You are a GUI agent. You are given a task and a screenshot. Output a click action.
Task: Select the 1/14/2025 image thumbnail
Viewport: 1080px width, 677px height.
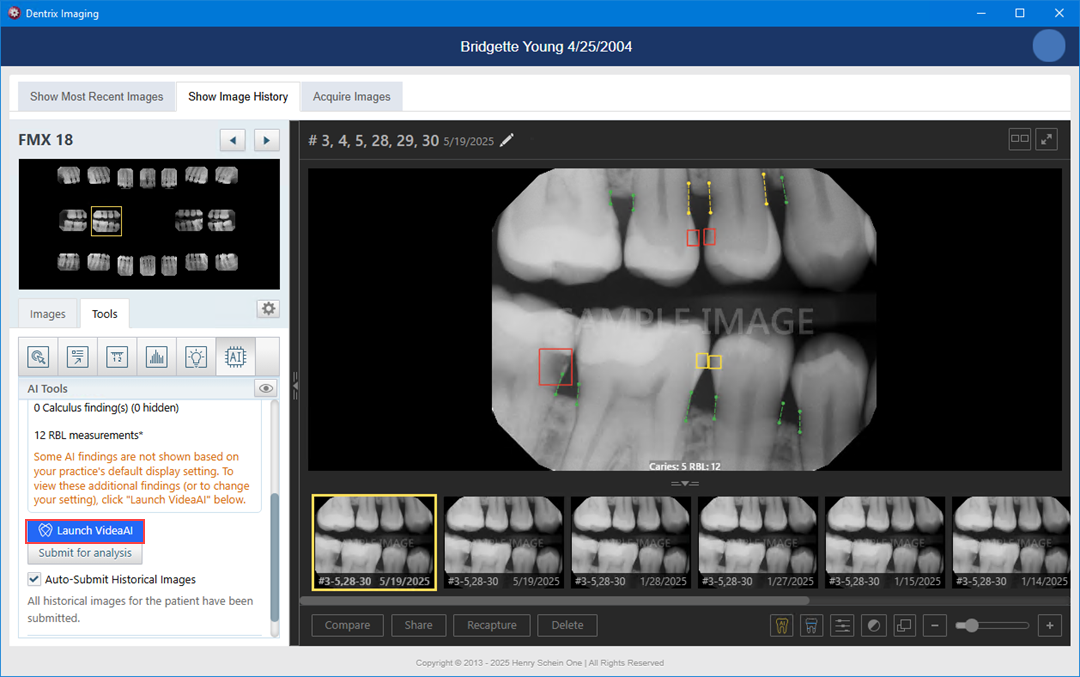(1011, 543)
